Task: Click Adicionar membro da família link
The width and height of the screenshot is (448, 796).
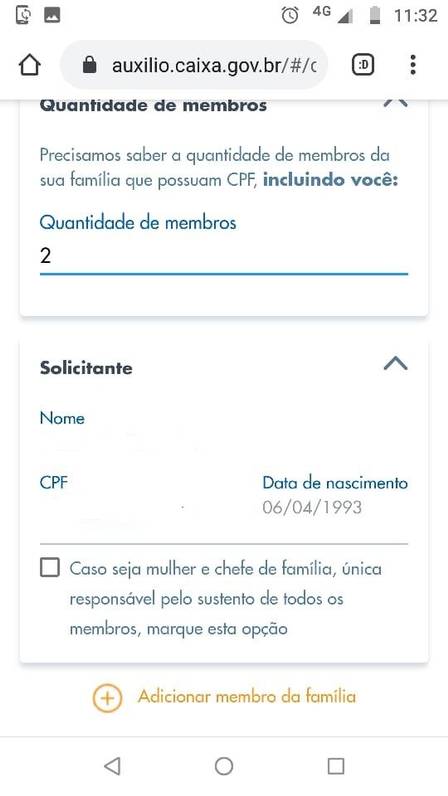Action: pyautogui.click(x=247, y=696)
